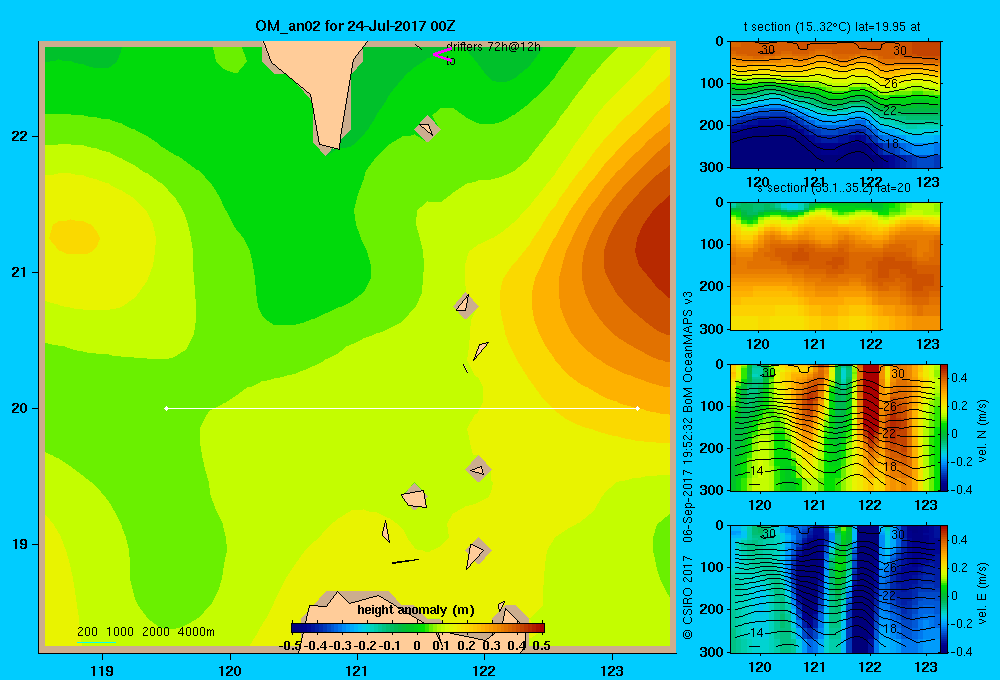This screenshot has width=1000, height=680.
Task: Click latitude label 20 on main map
Action: pyautogui.click(x=20, y=408)
